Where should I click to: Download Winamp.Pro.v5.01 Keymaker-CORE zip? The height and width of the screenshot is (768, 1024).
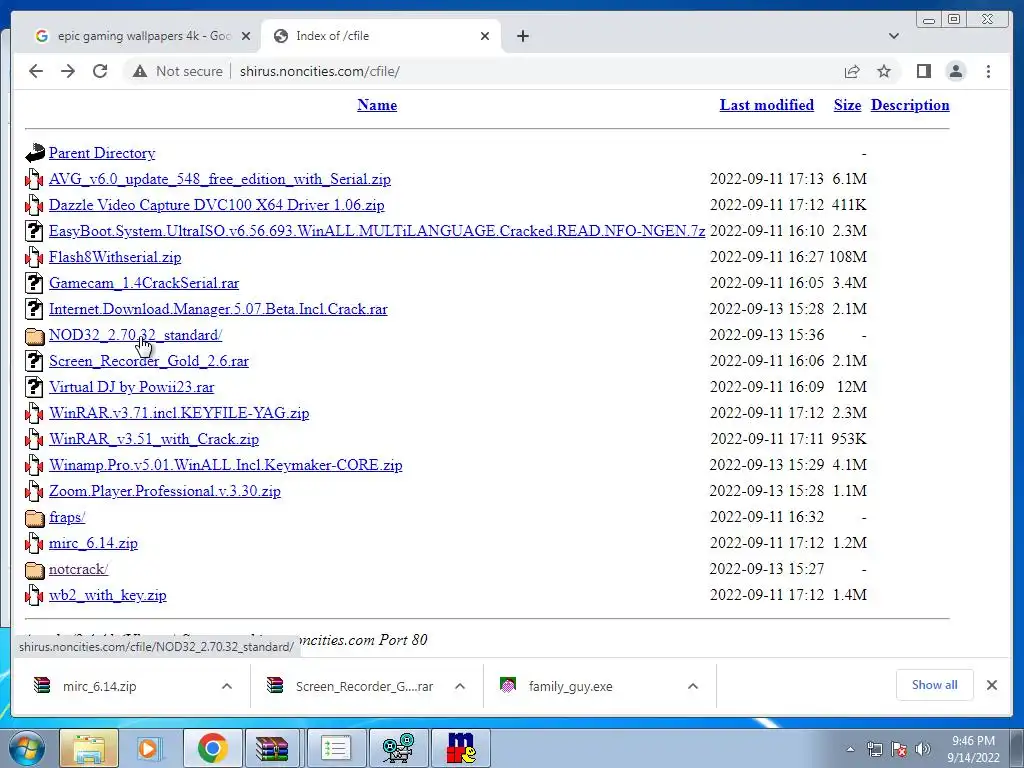(x=225, y=465)
